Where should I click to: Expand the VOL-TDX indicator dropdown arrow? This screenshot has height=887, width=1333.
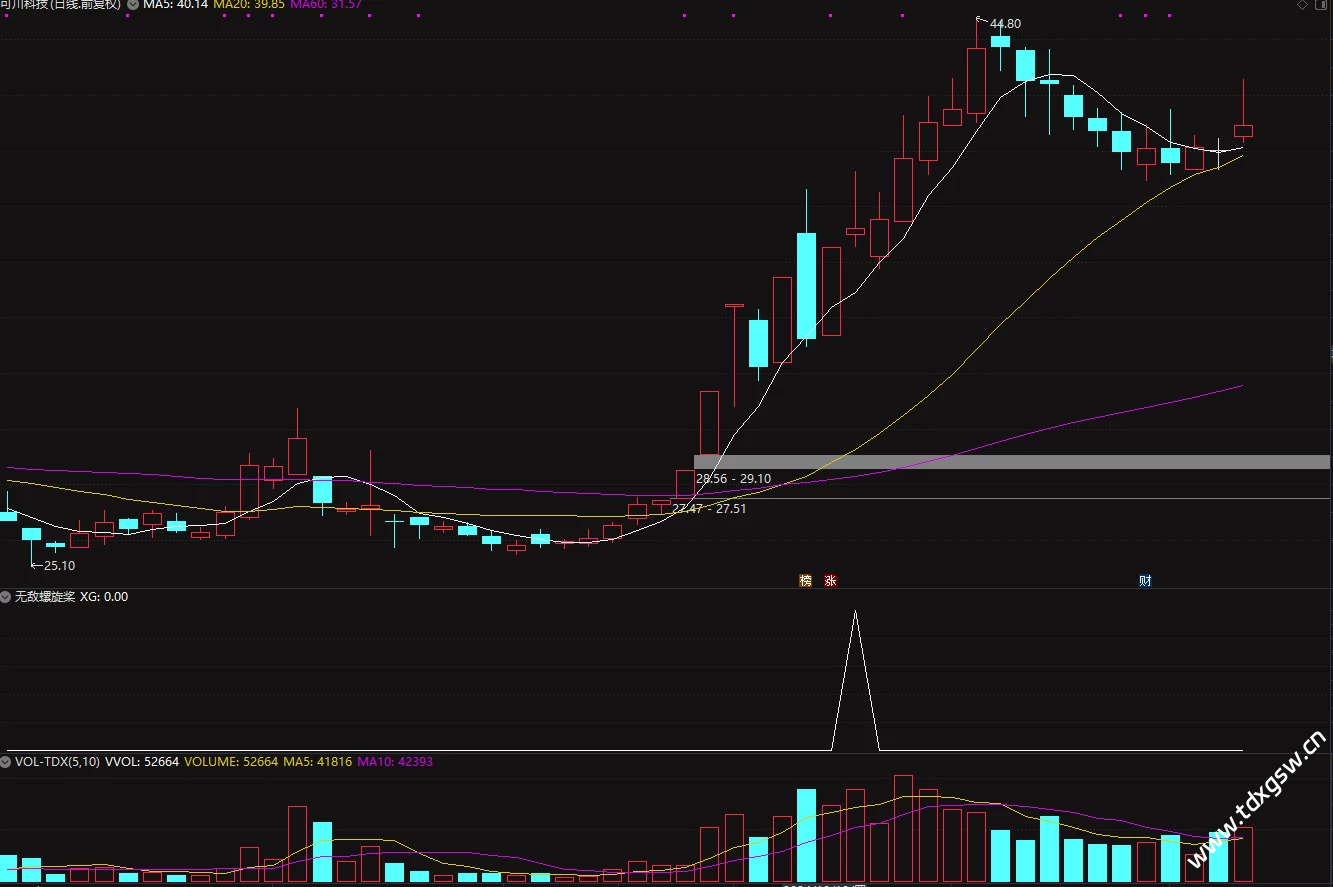point(6,762)
